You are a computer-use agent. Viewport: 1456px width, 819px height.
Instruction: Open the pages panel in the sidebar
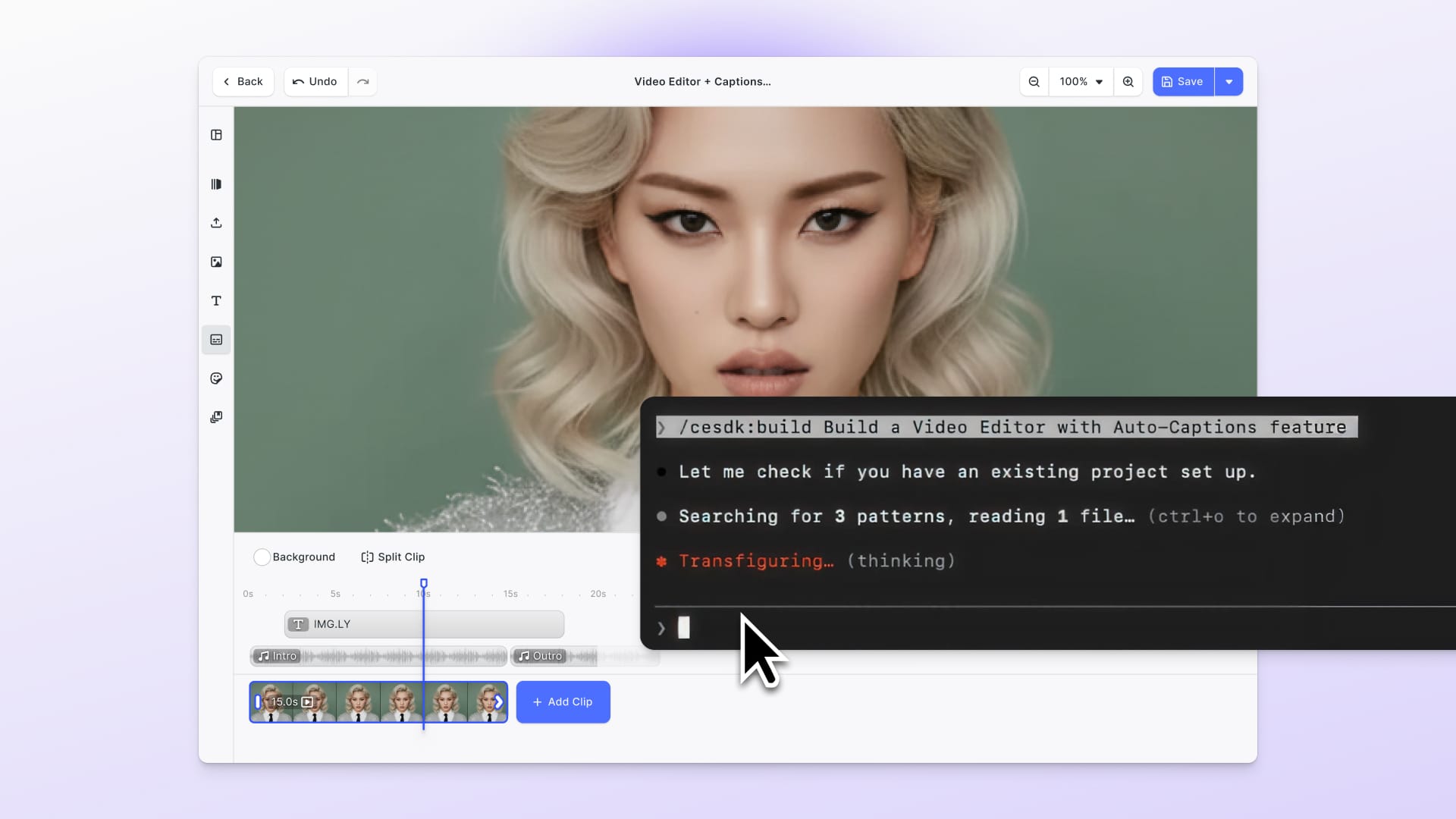(x=216, y=184)
